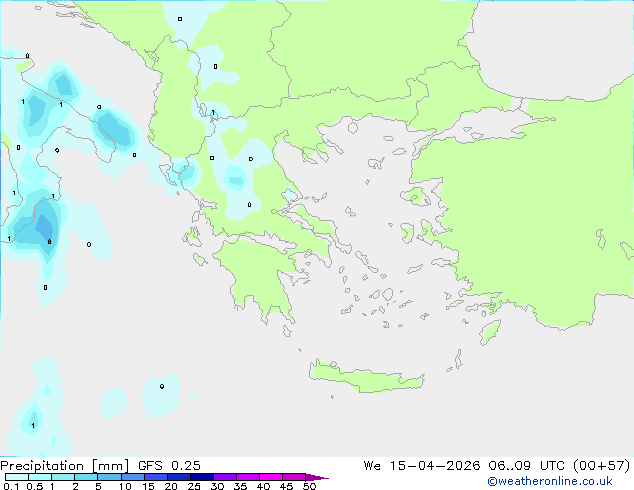Click the above-50 arrow tip of legend
634x490 pixels.
pos(317,477)
